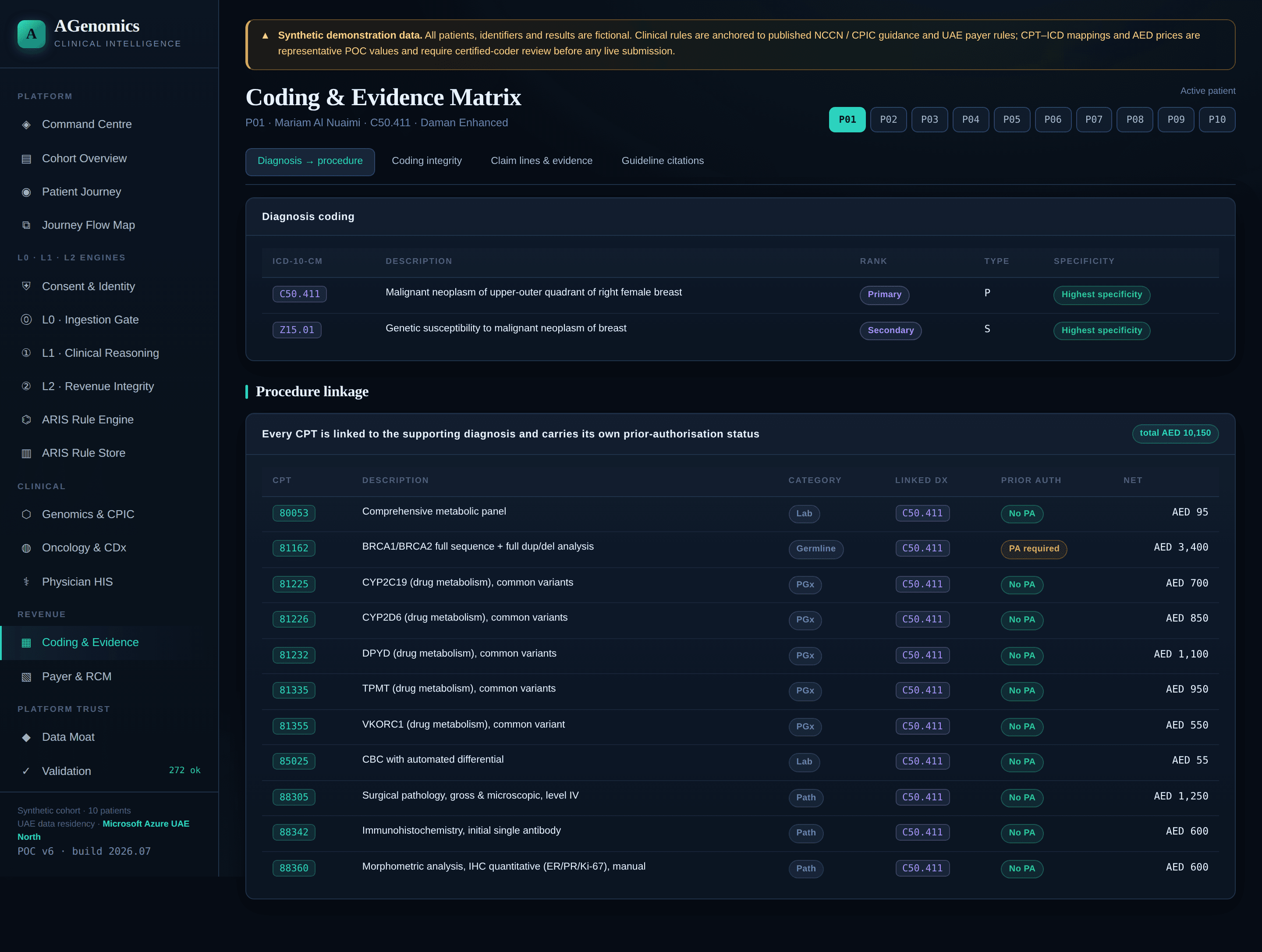The image size is (1262, 952).
Task: Click CPT code 80053
Action: [294, 513]
